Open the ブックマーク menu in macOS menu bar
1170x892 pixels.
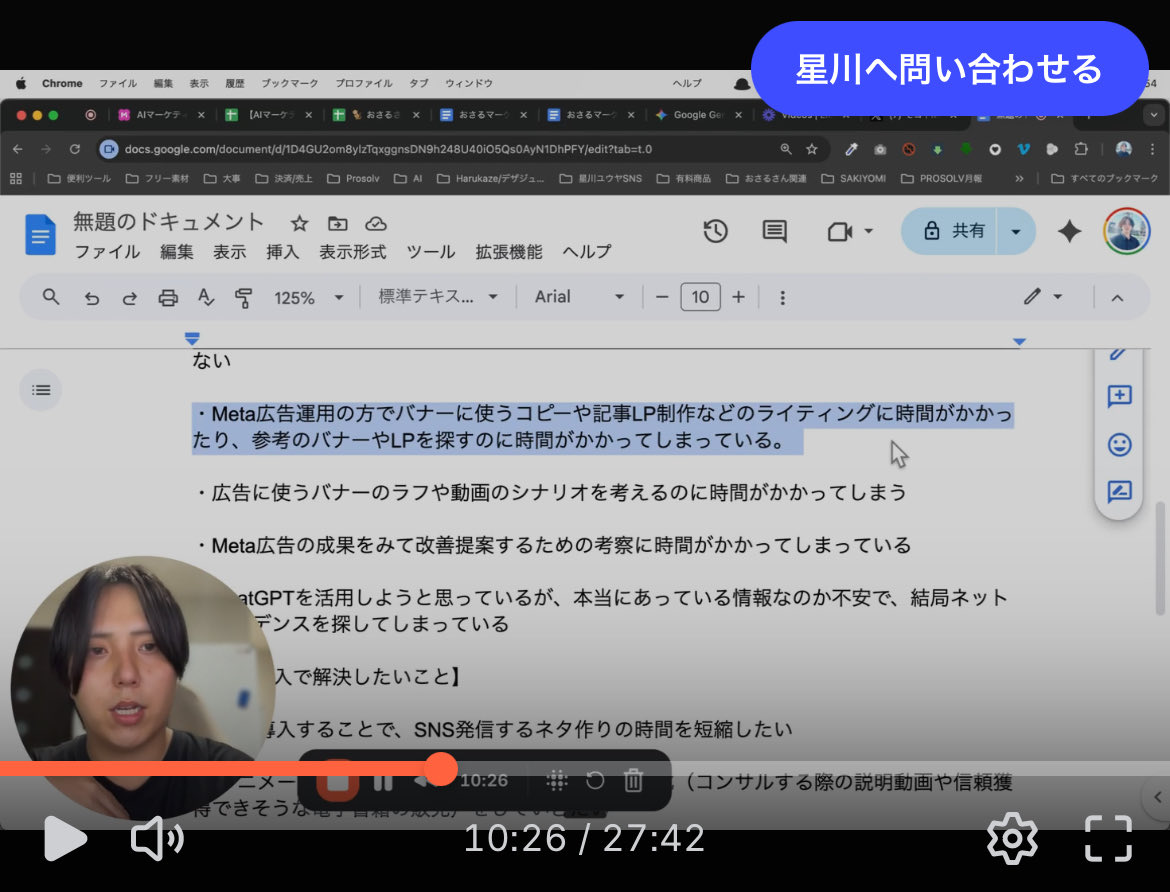290,84
